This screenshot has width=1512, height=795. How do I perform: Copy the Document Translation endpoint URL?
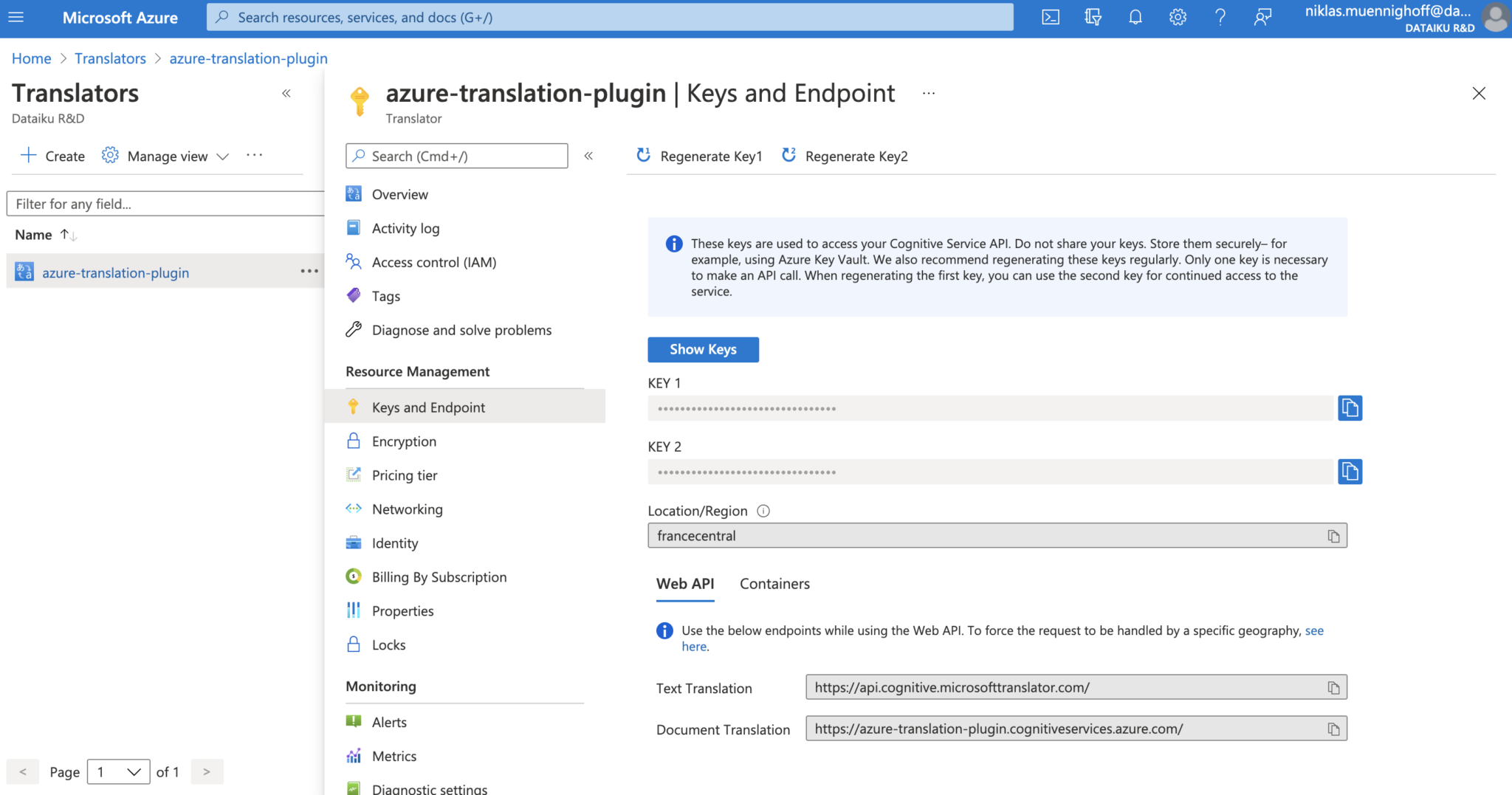coord(1333,729)
